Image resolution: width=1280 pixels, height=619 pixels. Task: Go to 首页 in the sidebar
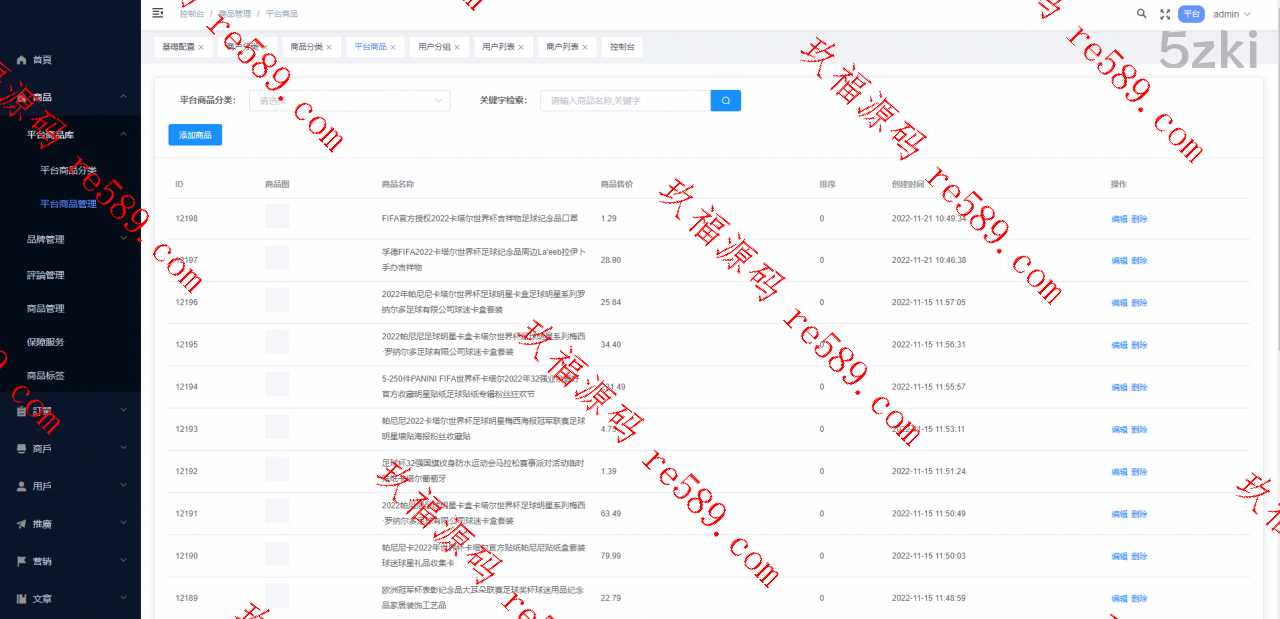click(41, 60)
